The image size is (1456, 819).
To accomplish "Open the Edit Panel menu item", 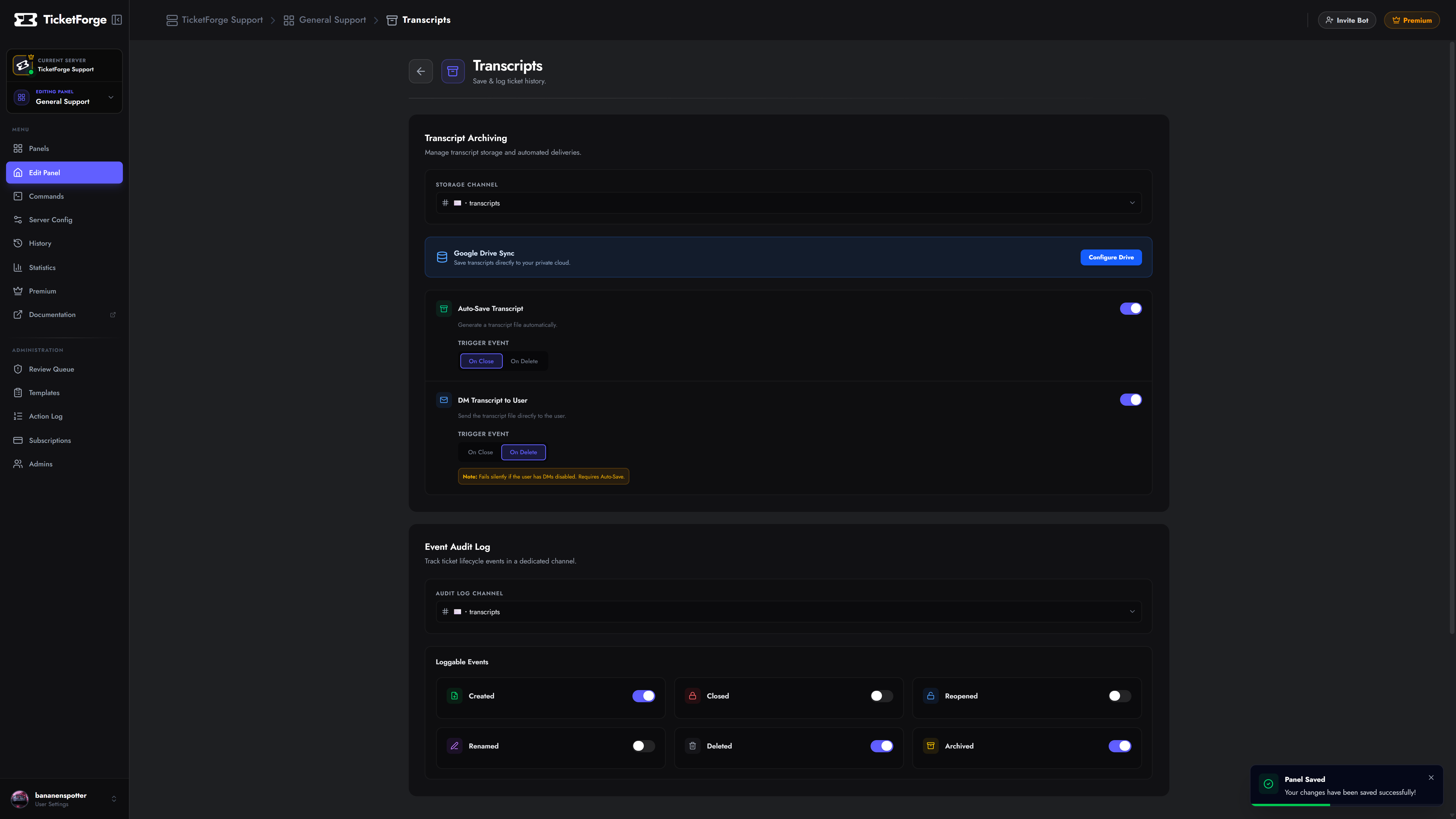I will [64, 172].
